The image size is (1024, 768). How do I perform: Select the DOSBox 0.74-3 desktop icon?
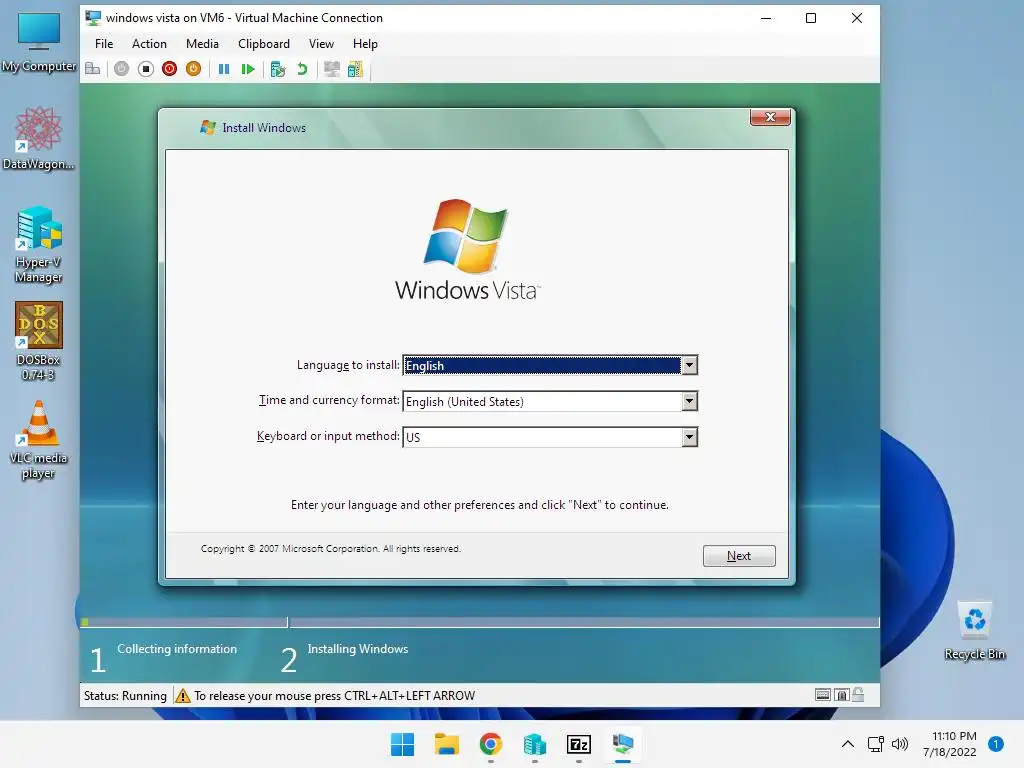39,341
